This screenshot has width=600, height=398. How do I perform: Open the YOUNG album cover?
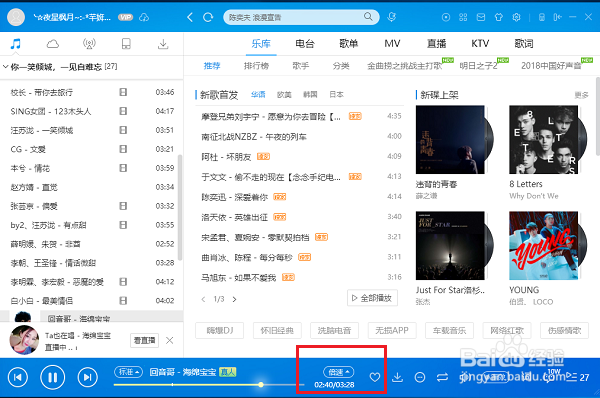pyautogui.click(x=543, y=245)
